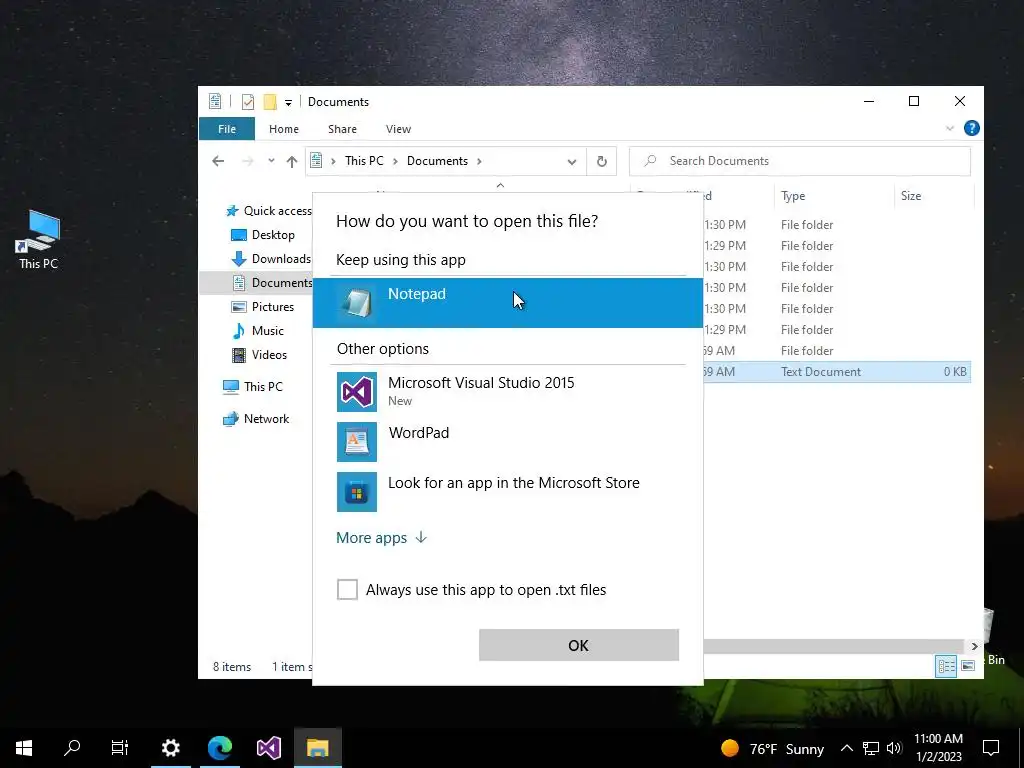The width and height of the screenshot is (1024, 768).
Task: Select Quick access in navigation pane
Action: tap(269, 211)
